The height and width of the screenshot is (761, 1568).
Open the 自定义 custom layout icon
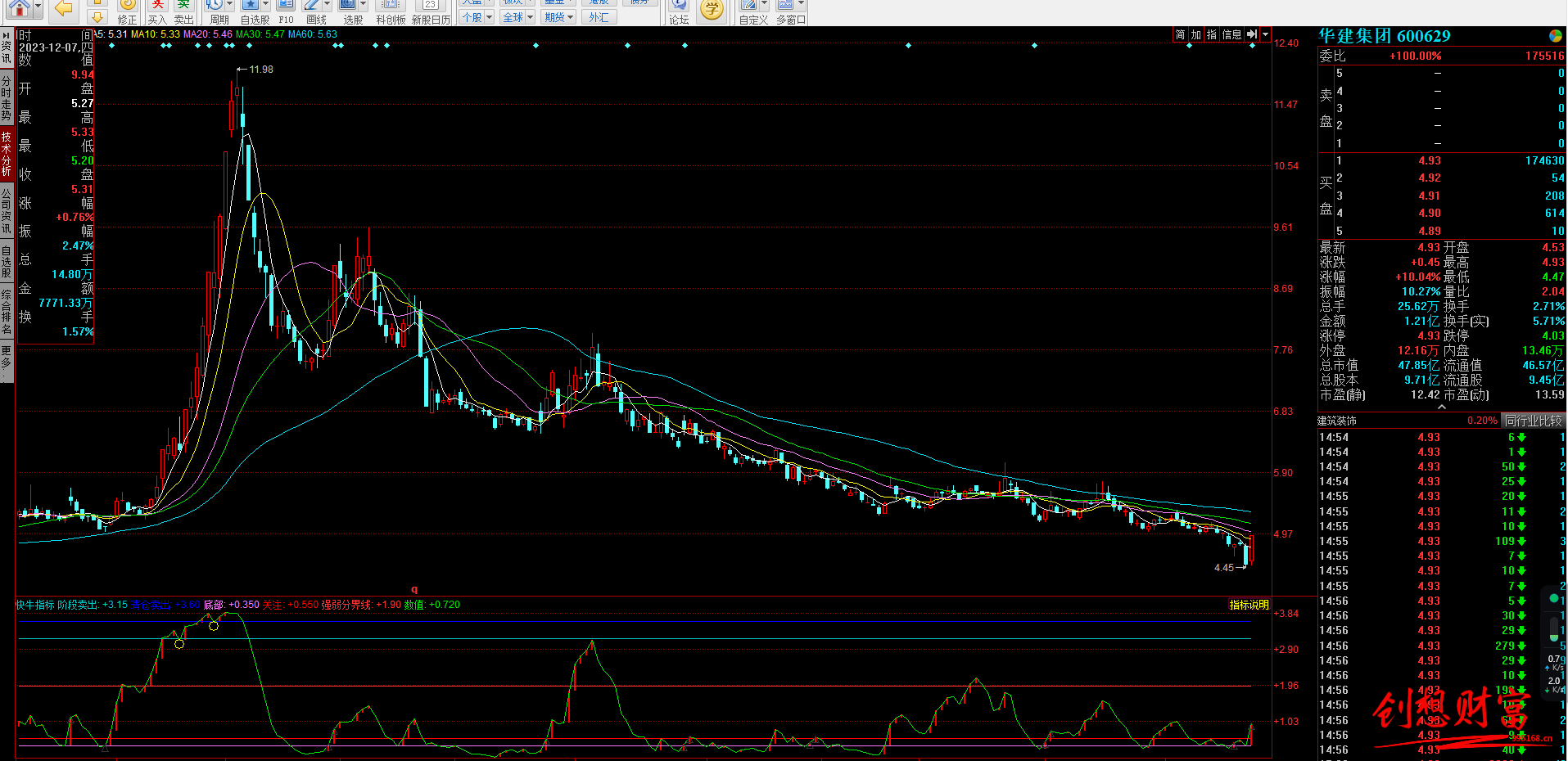pyautogui.click(x=749, y=6)
